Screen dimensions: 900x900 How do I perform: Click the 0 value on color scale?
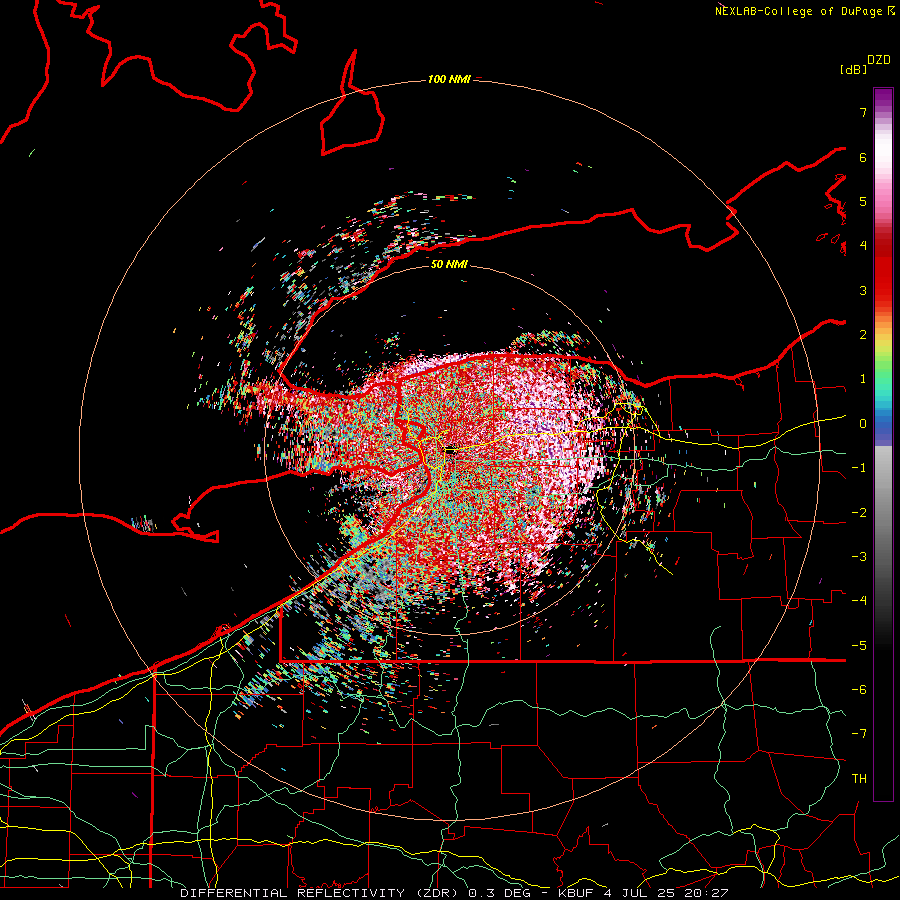click(863, 424)
